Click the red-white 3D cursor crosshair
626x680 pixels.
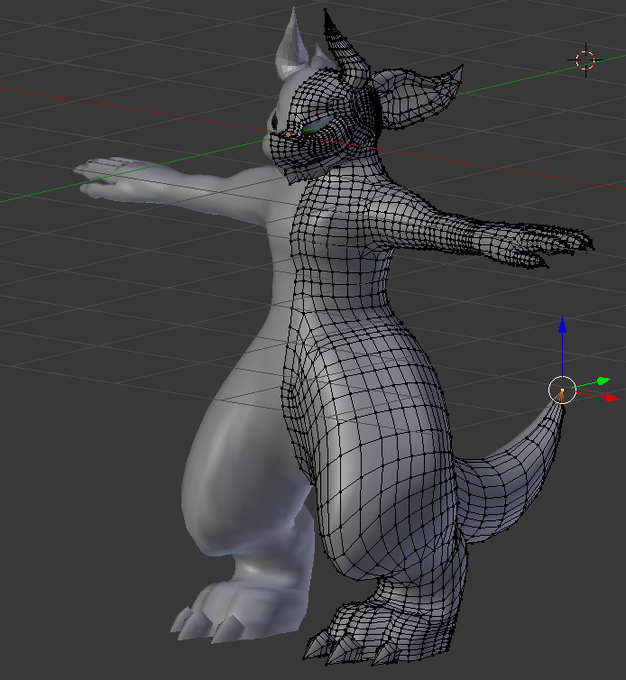585,60
